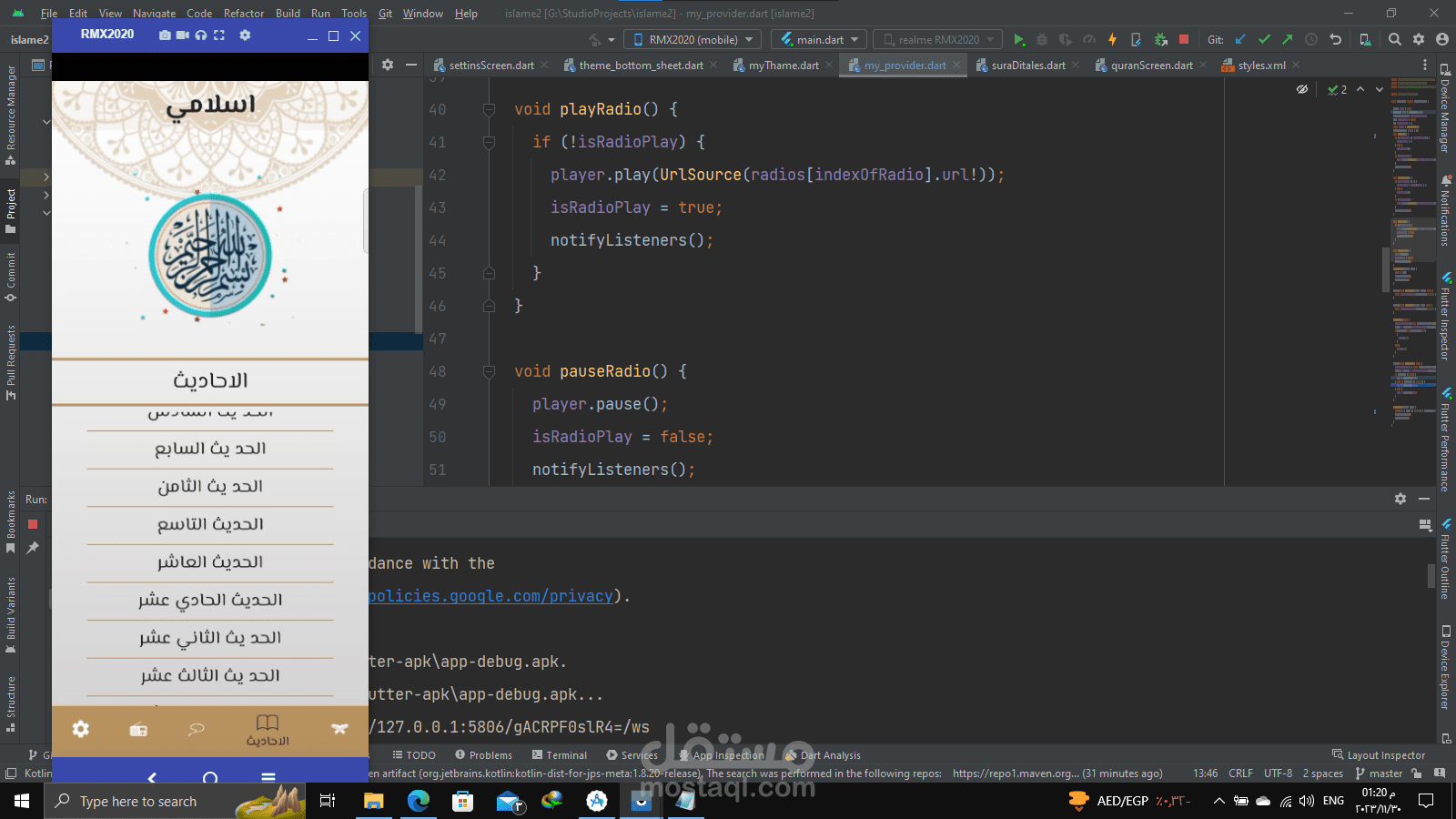Viewport: 1456px width, 819px height.
Task: Open the tasbeeh tab in the app's bottom bar
Action: [197, 729]
